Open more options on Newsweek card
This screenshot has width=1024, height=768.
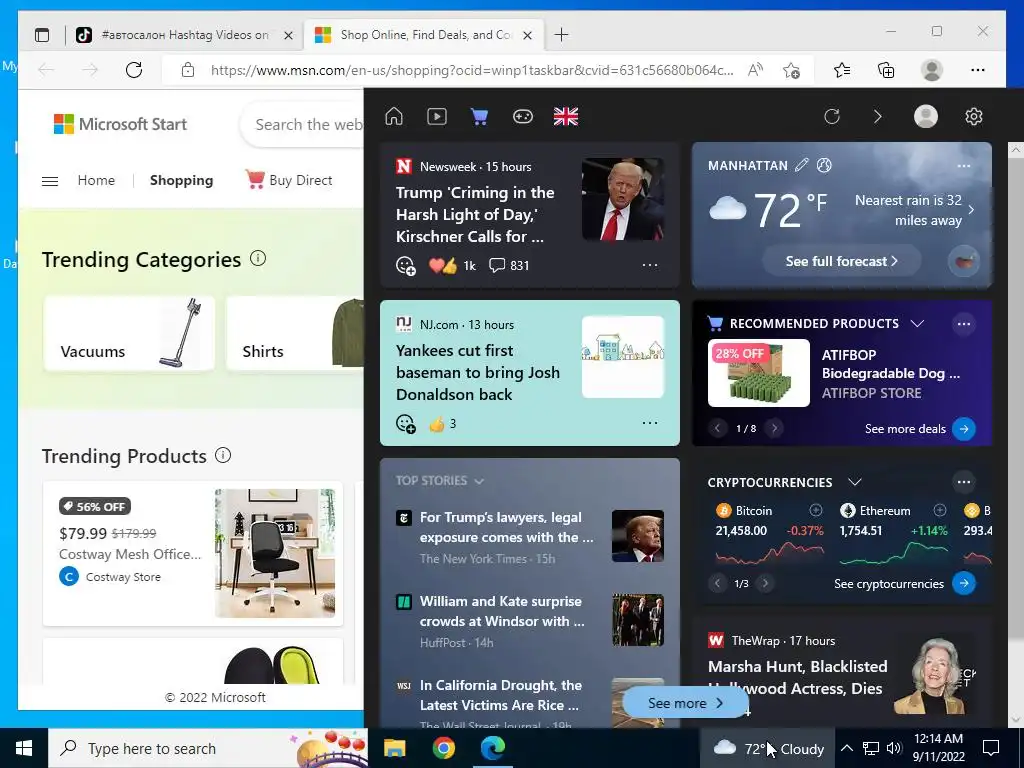tap(650, 265)
